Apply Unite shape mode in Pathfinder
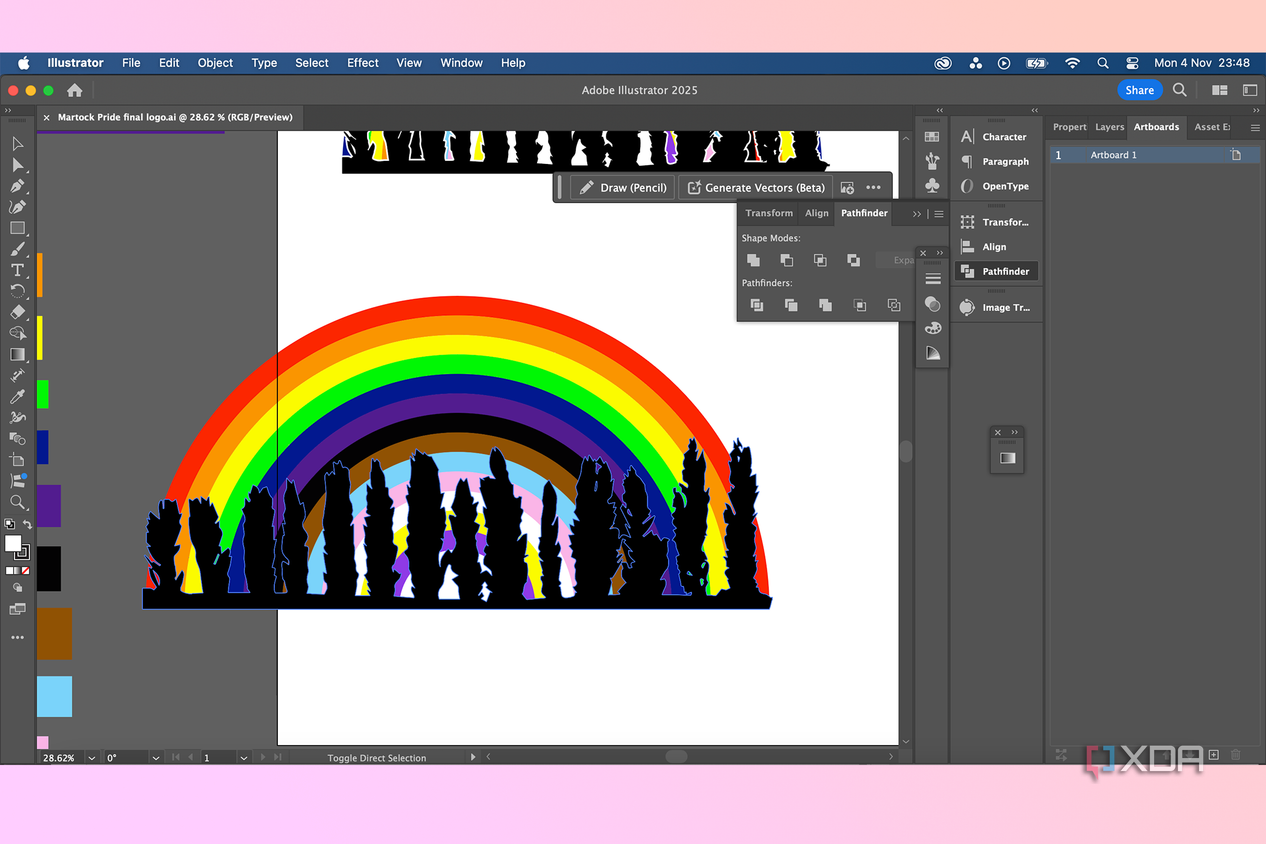The height and width of the screenshot is (844, 1266). 753,260
